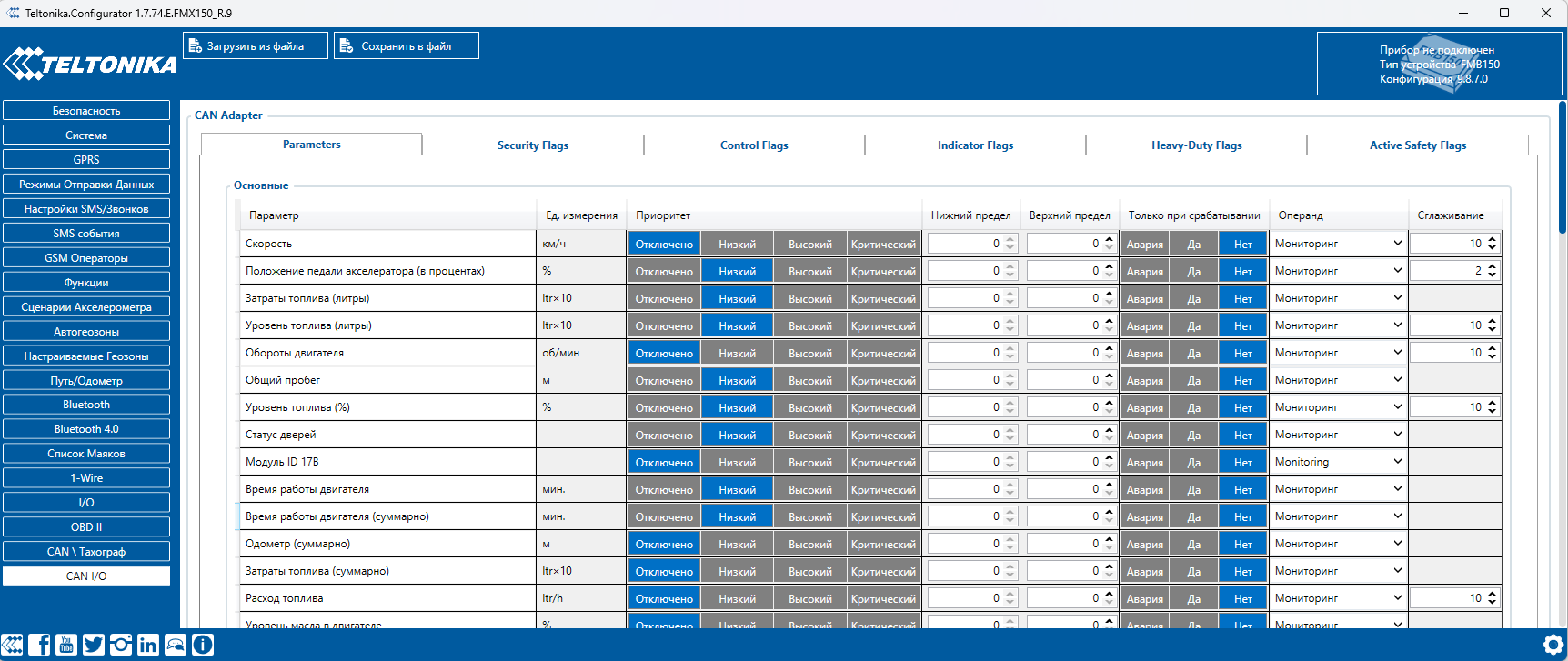Image resolution: width=1568 pixels, height=661 pixels.
Task: Open the Instagram icon link
Action: (121, 645)
